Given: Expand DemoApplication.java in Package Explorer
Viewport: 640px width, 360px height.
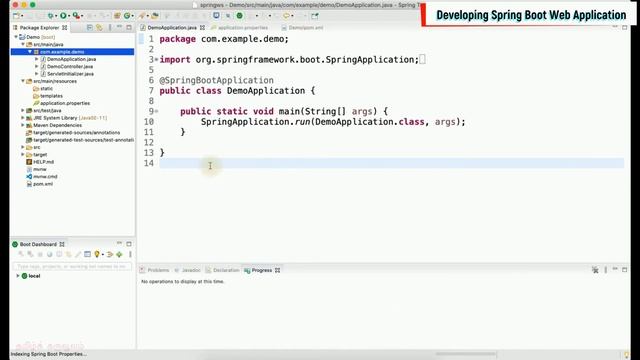Looking at the screenshot, I should pyautogui.click(x=37, y=59).
